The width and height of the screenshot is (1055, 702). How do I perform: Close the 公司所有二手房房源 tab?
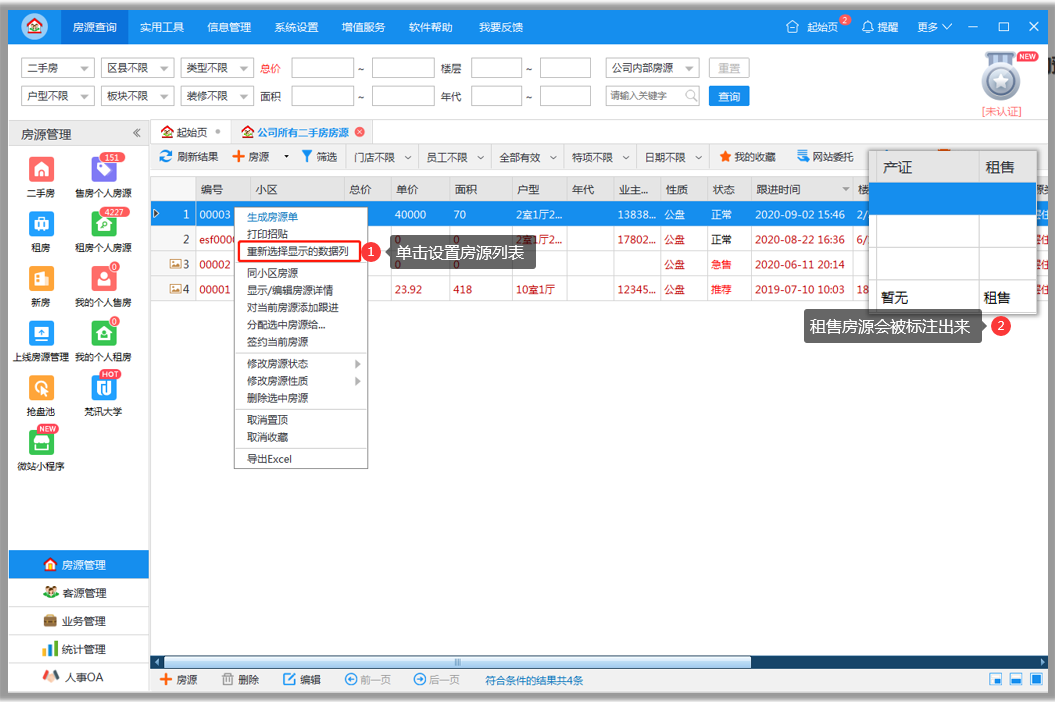pos(360,132)
